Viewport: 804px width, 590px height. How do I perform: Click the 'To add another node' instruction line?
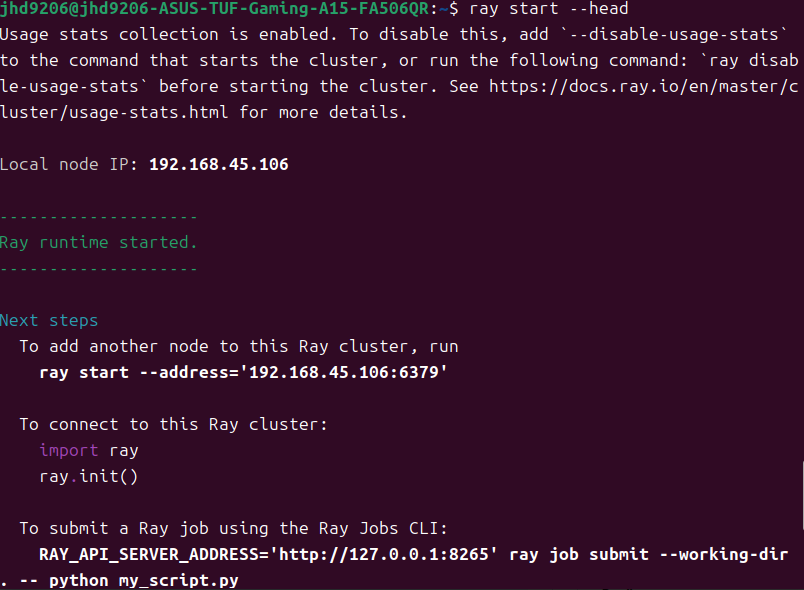(238, 346)
